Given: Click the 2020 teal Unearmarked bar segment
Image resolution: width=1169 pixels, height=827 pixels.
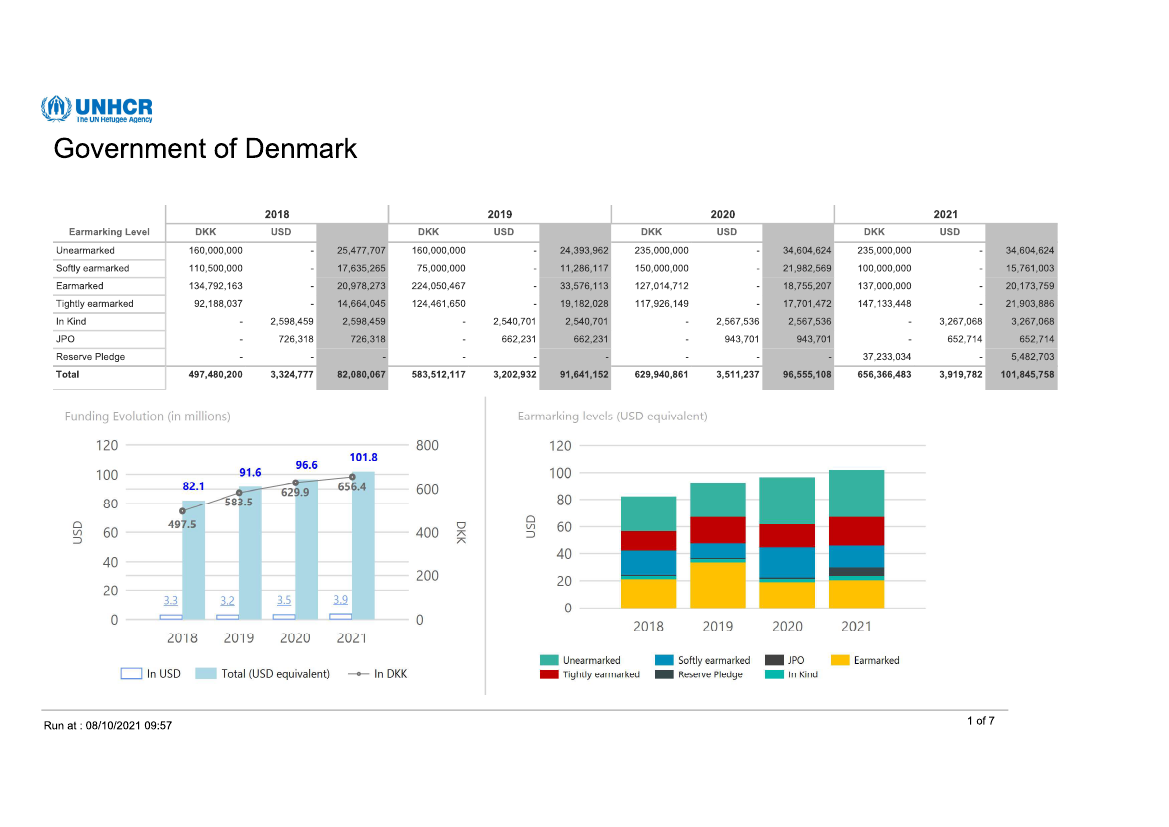Looking at the screenshot, I should point(787,501).
